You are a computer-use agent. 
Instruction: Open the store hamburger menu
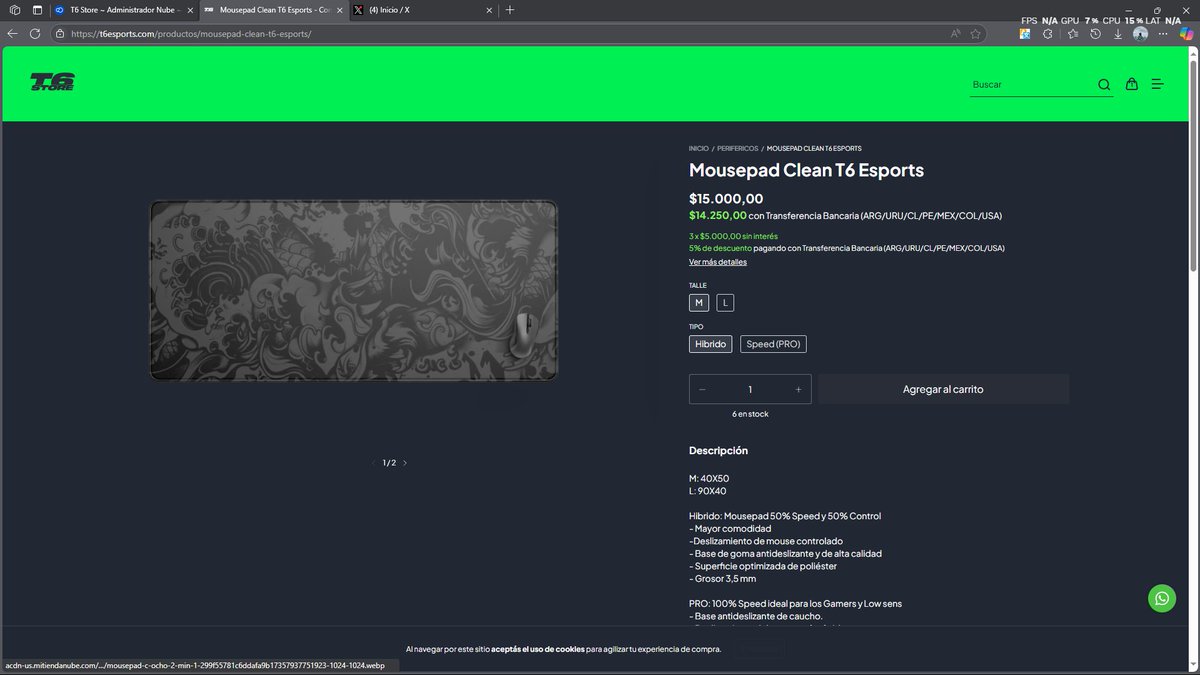click(x=1157, y=84)
